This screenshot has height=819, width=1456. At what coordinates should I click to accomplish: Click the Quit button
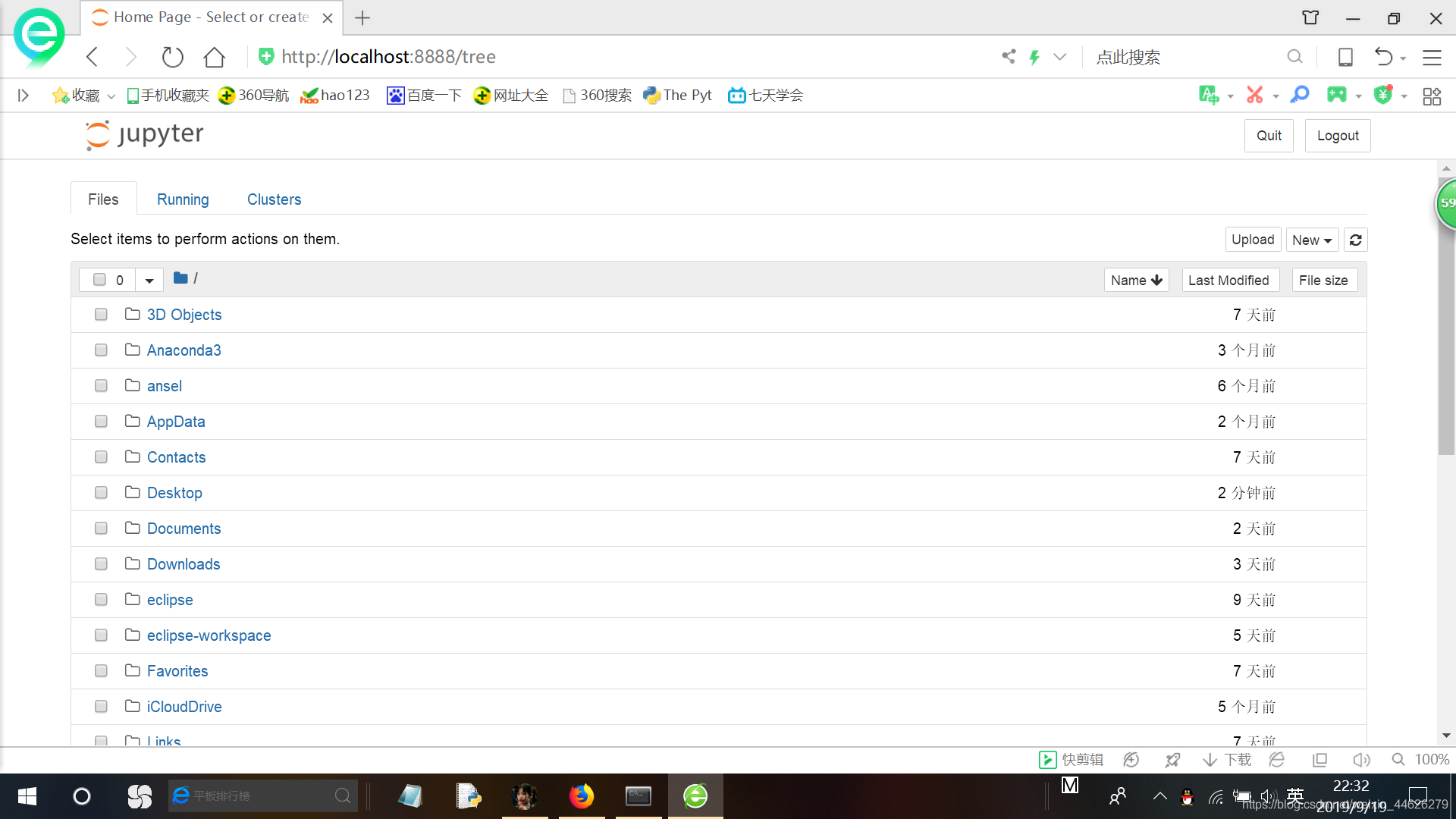1269,136
